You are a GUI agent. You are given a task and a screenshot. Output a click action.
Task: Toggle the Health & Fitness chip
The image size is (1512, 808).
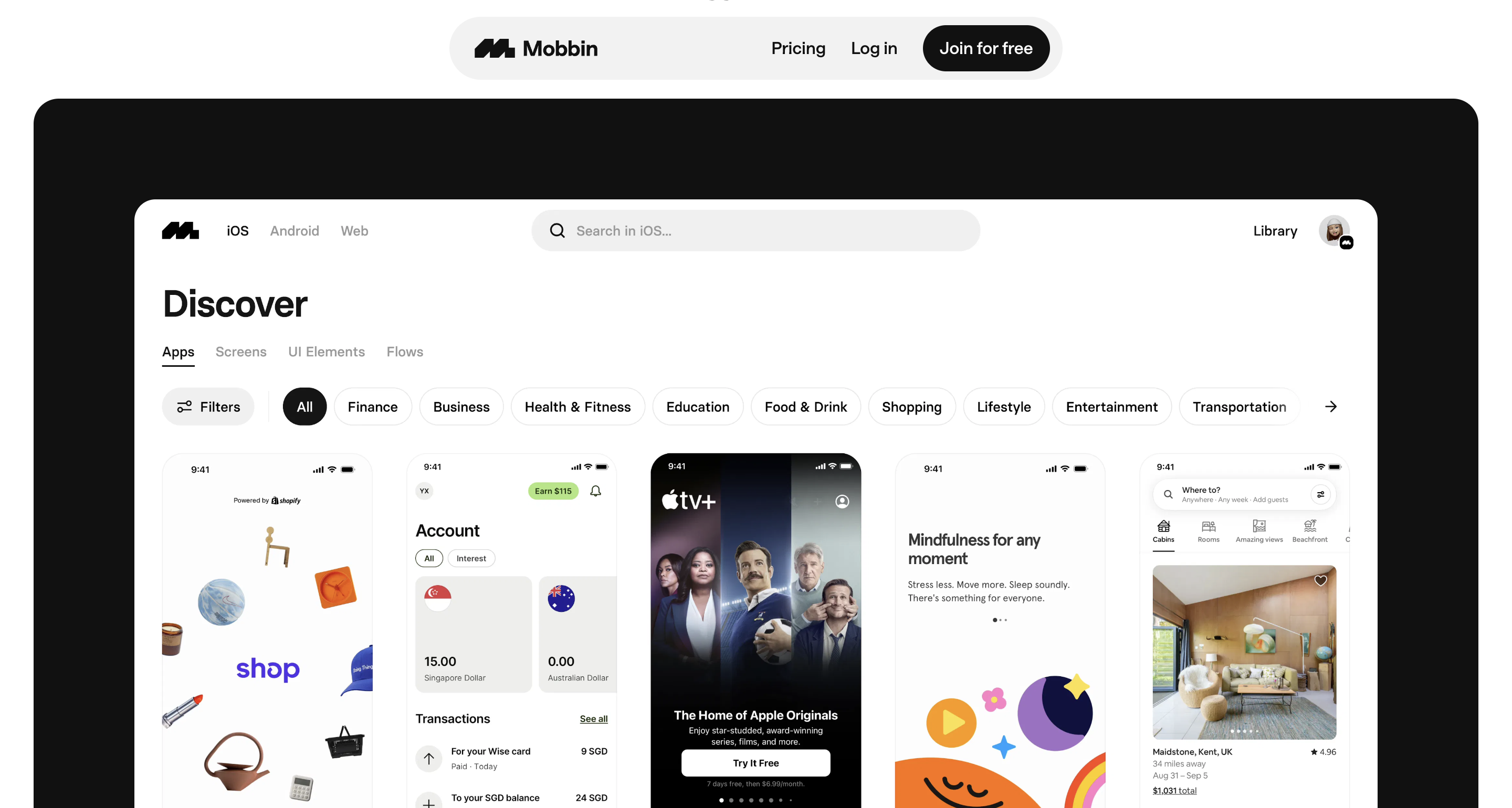coord(577,407)
